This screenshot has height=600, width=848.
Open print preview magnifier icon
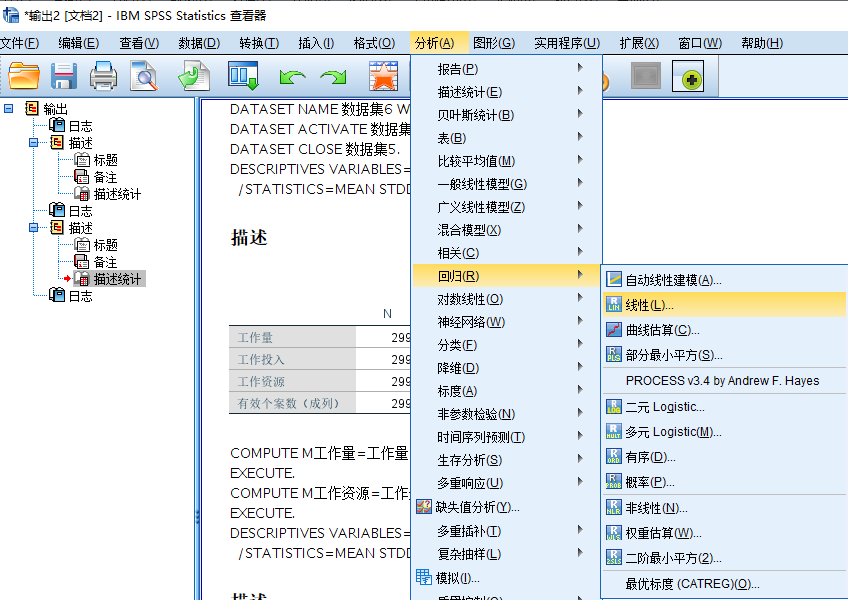click(144, 76)
